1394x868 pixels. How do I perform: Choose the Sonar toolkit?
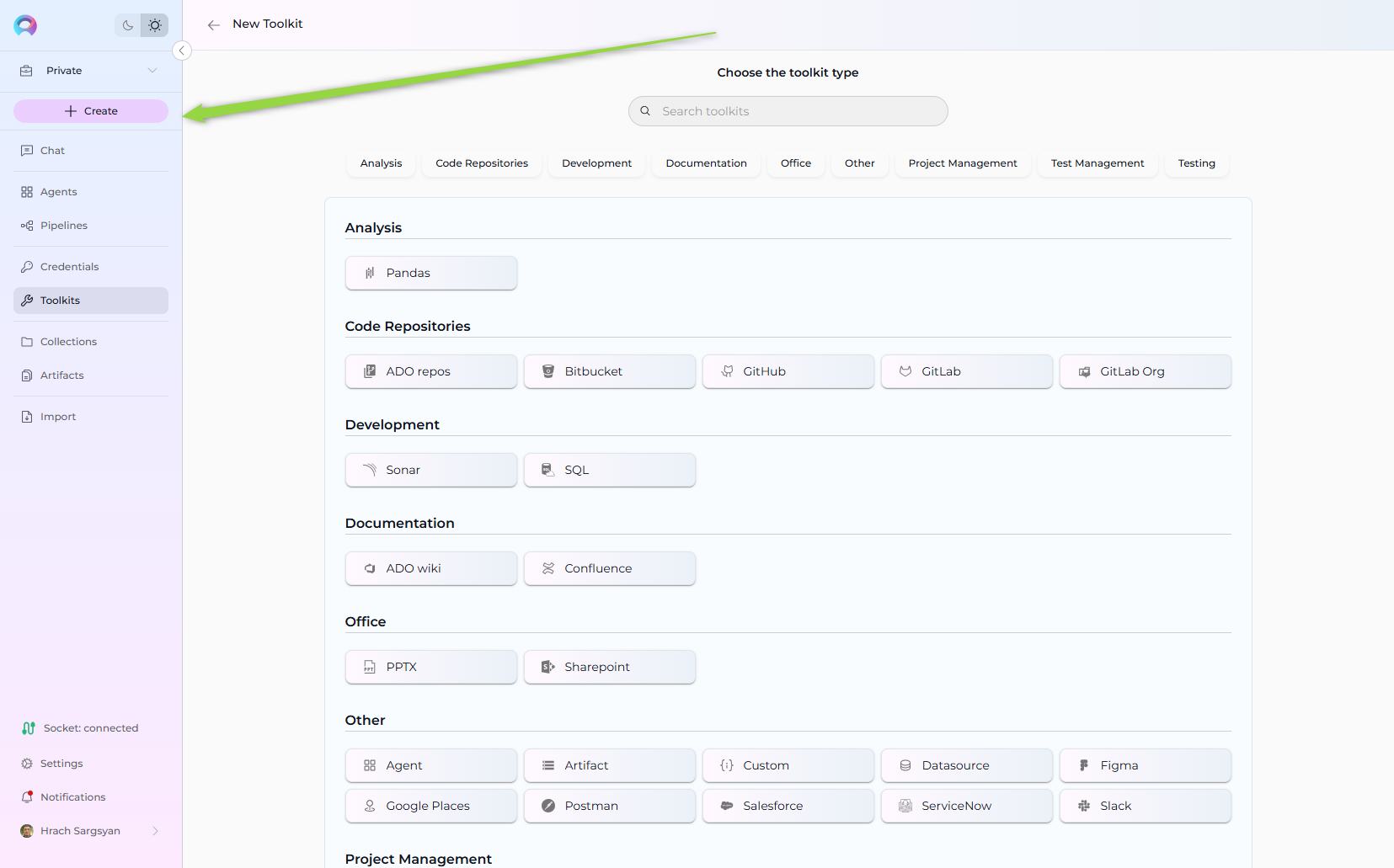[431, 470]
